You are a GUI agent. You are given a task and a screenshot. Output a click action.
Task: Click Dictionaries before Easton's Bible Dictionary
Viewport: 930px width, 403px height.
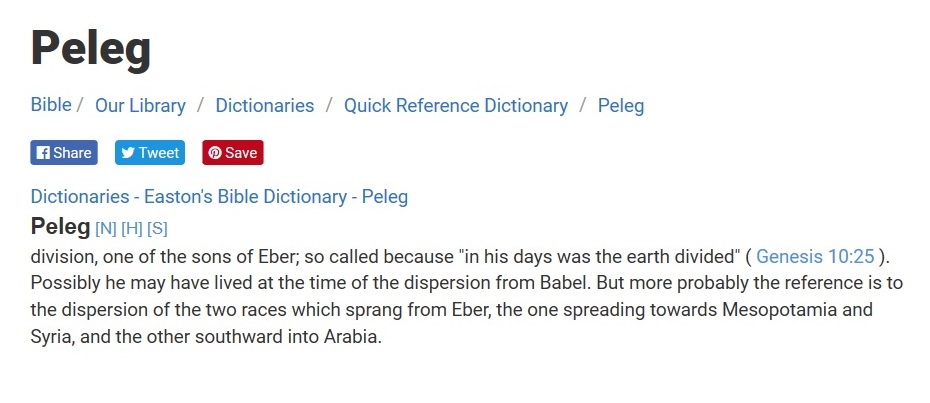tap(80, 196)
